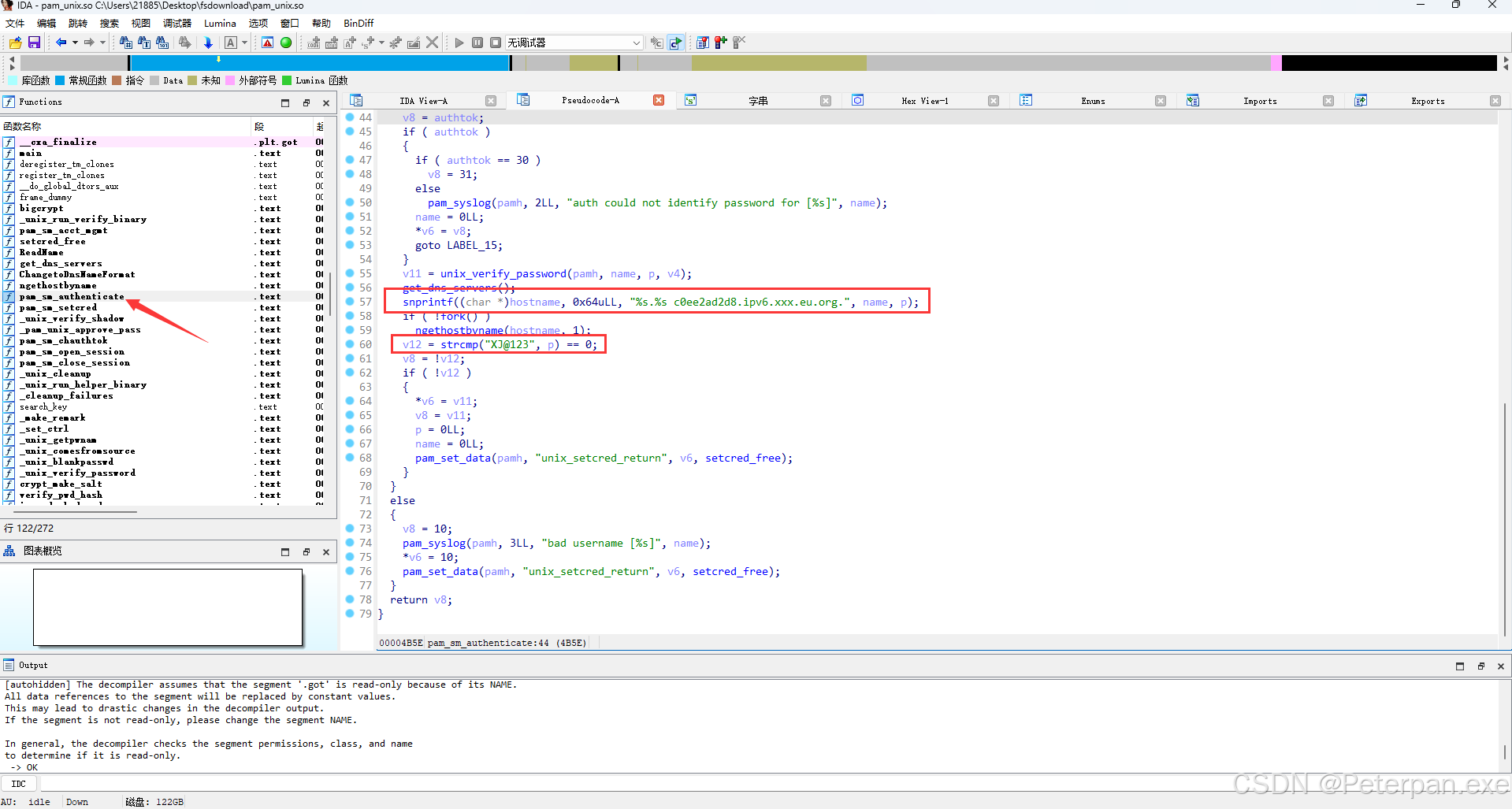
Task: Toggle breakpoint dot on line 78
Action: point(350,599)
